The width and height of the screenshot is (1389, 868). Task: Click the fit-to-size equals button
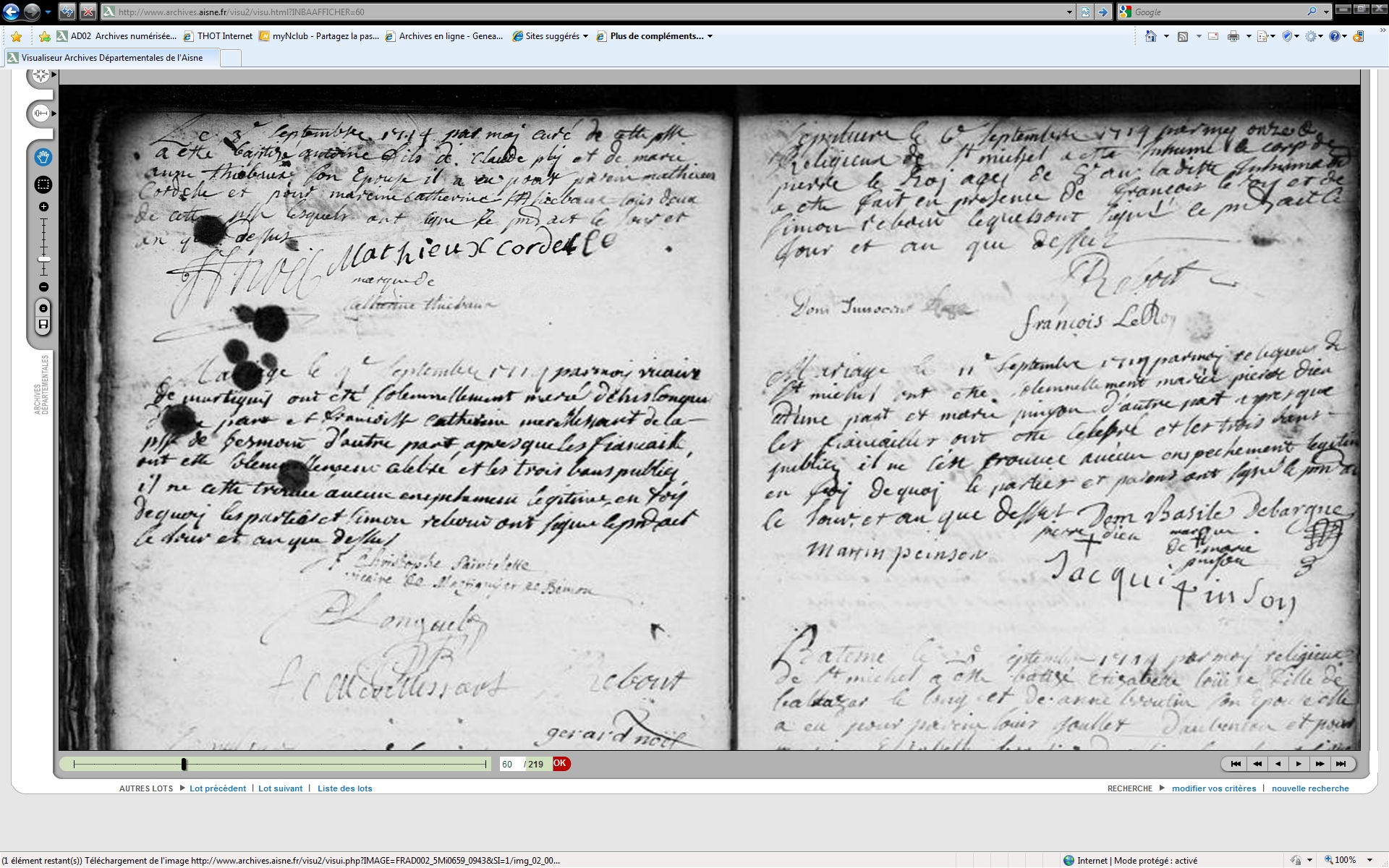coord(43,309)
